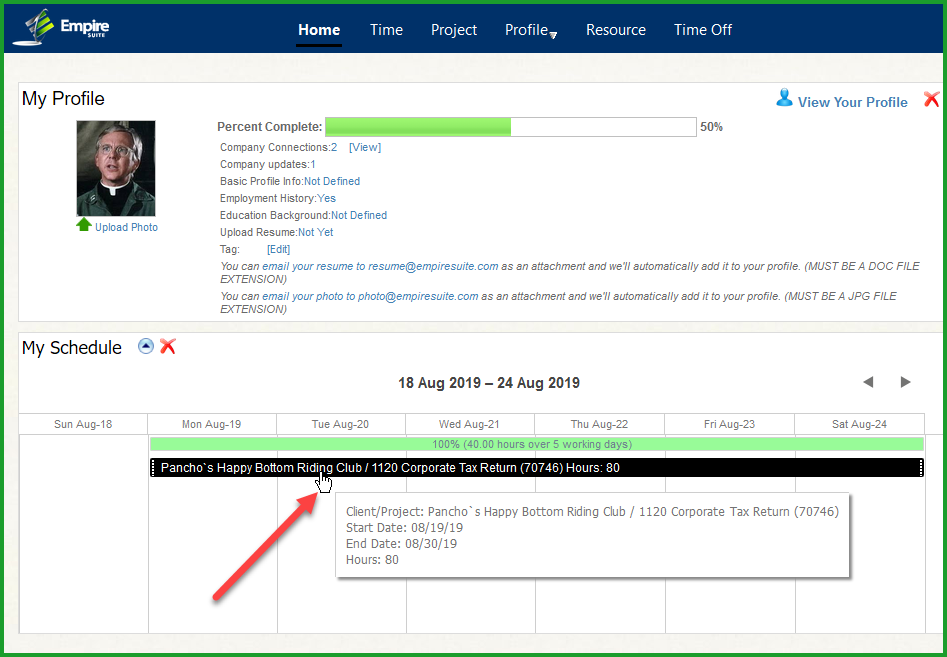947x657 pixels.
Task: Click the View company connections link
Action: click(x=365, y=147)
